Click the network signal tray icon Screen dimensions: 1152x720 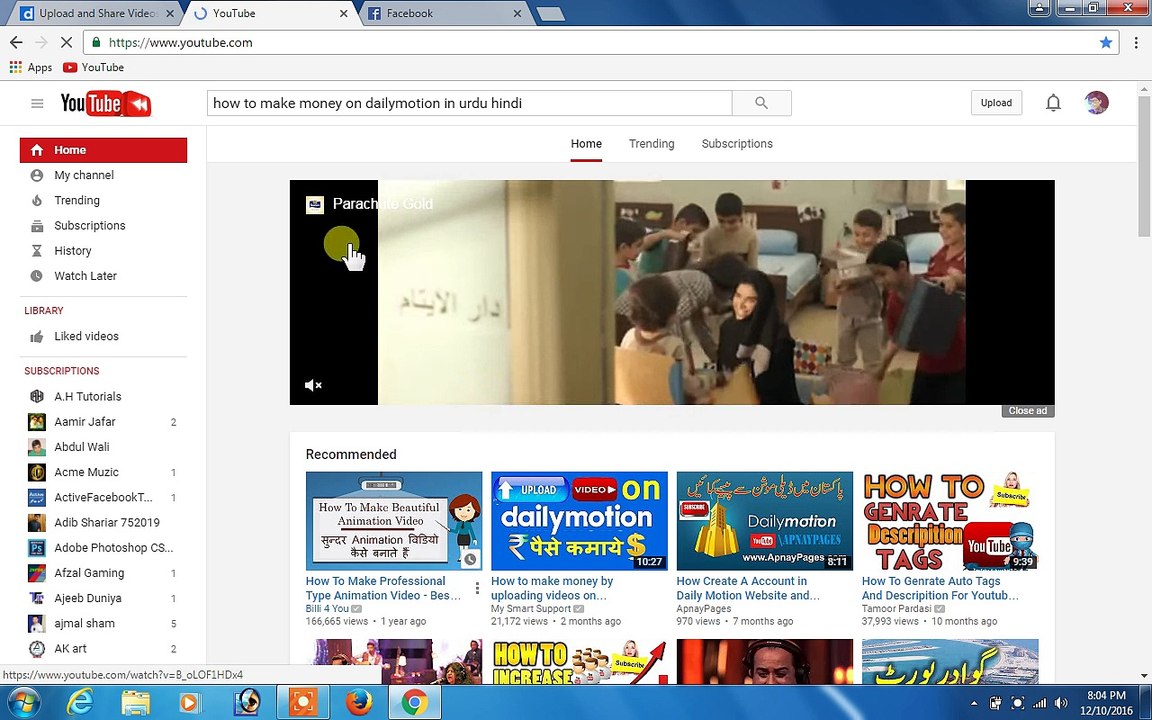pyautogui.click(x=1039, y=703)
